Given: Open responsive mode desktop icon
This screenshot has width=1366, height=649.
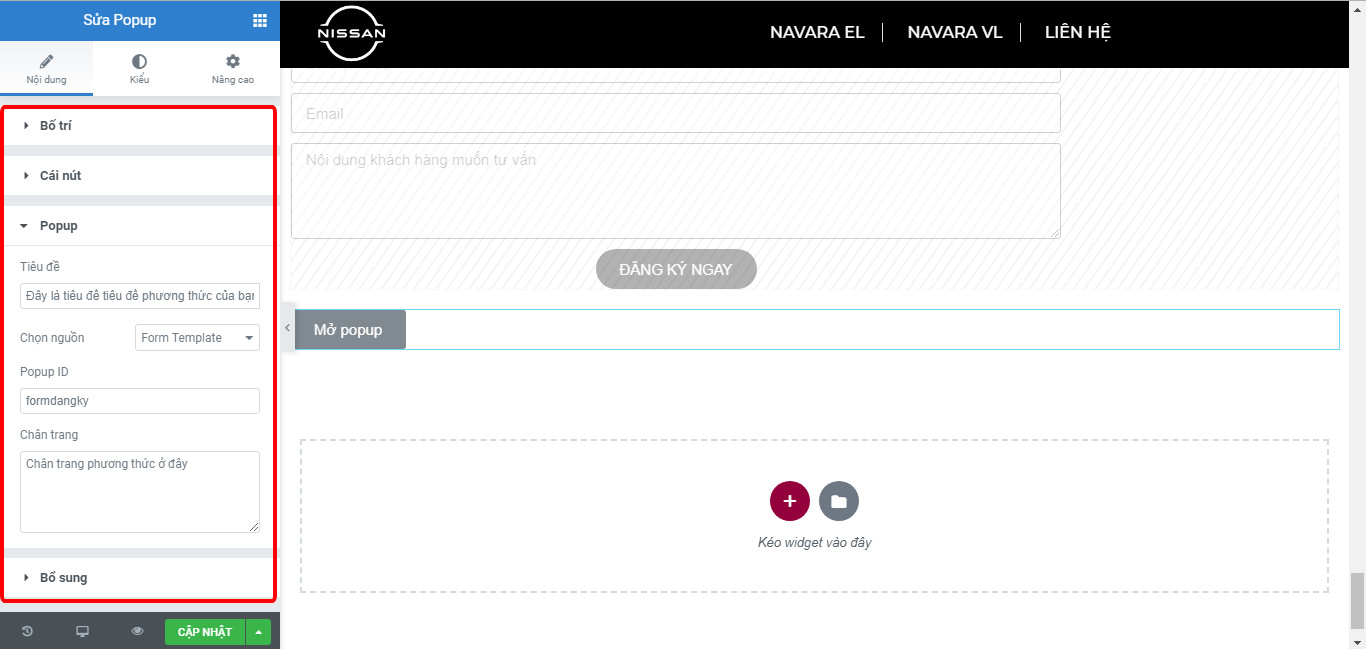Looking at the screenshot, I should tap(83, 631).
